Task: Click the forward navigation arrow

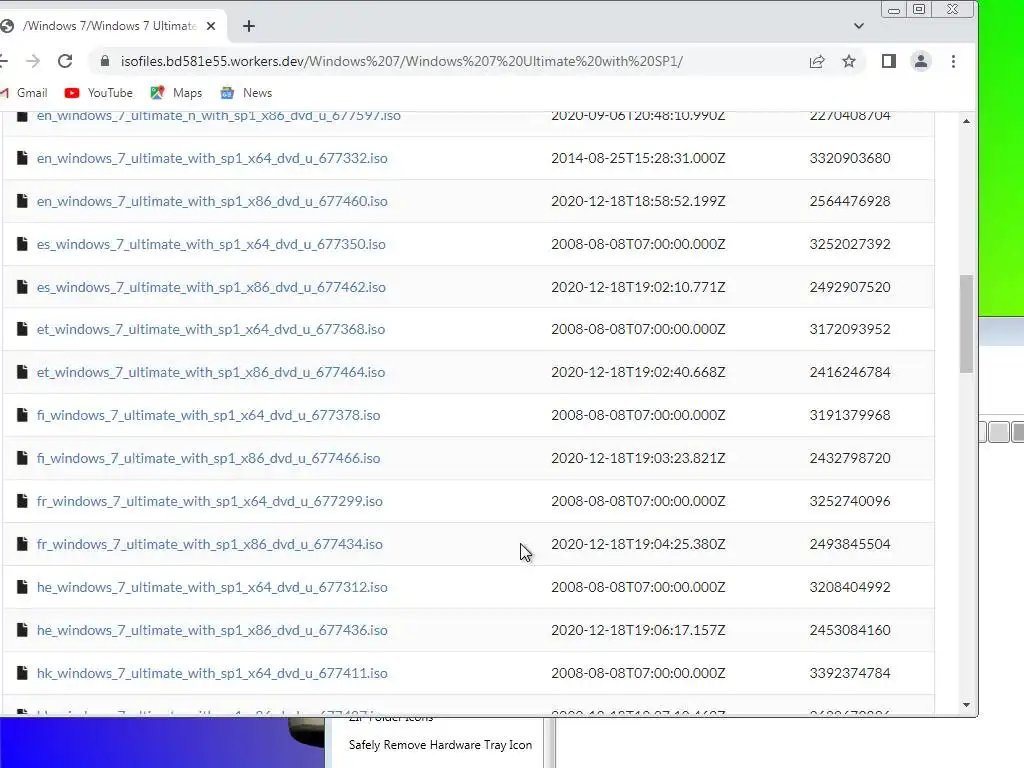Action: 33,61
